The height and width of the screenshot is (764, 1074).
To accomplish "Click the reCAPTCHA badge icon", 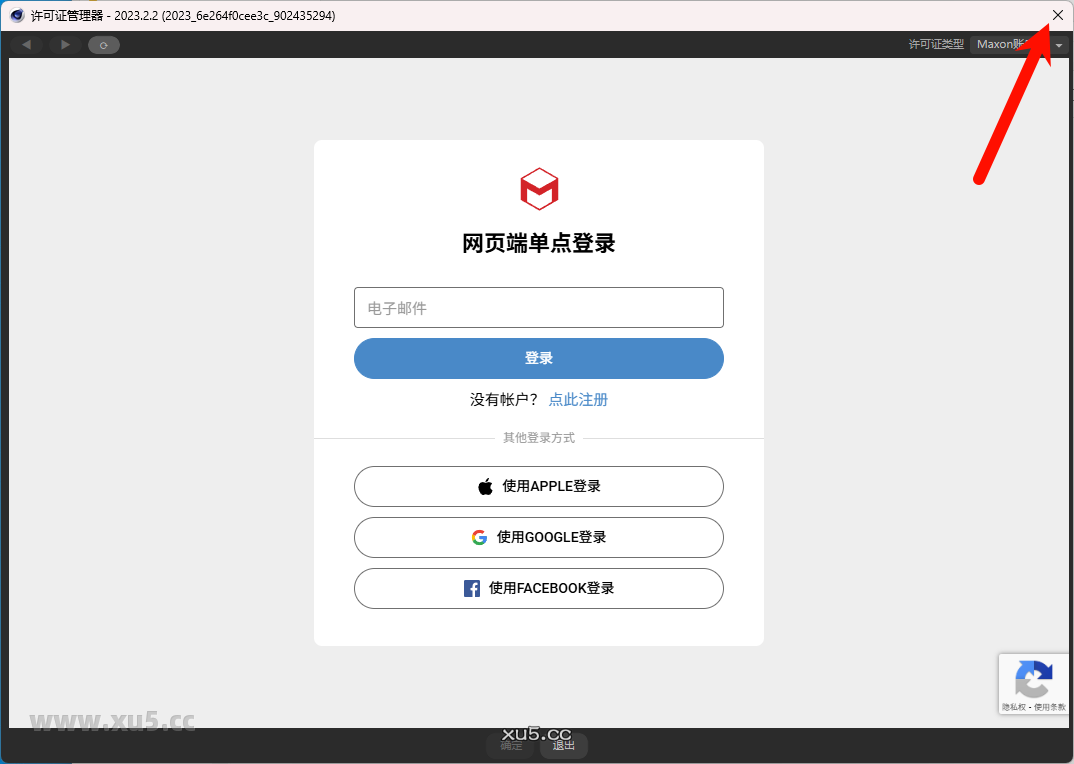I will tap(1034, 680).
